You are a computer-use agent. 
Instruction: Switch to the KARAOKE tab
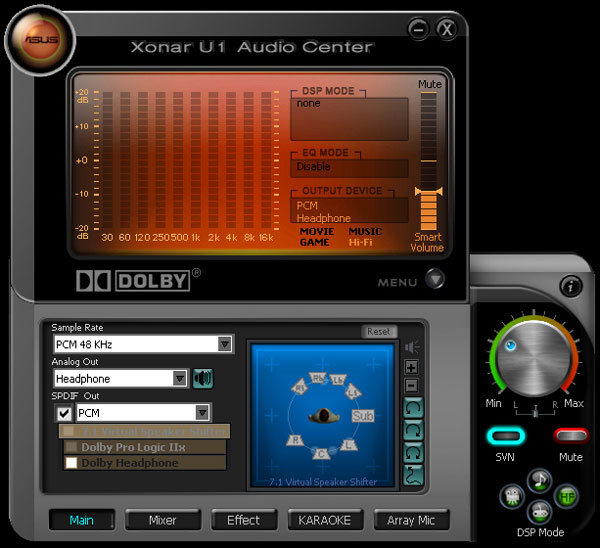pyautogui.click(x=324, y=520)
